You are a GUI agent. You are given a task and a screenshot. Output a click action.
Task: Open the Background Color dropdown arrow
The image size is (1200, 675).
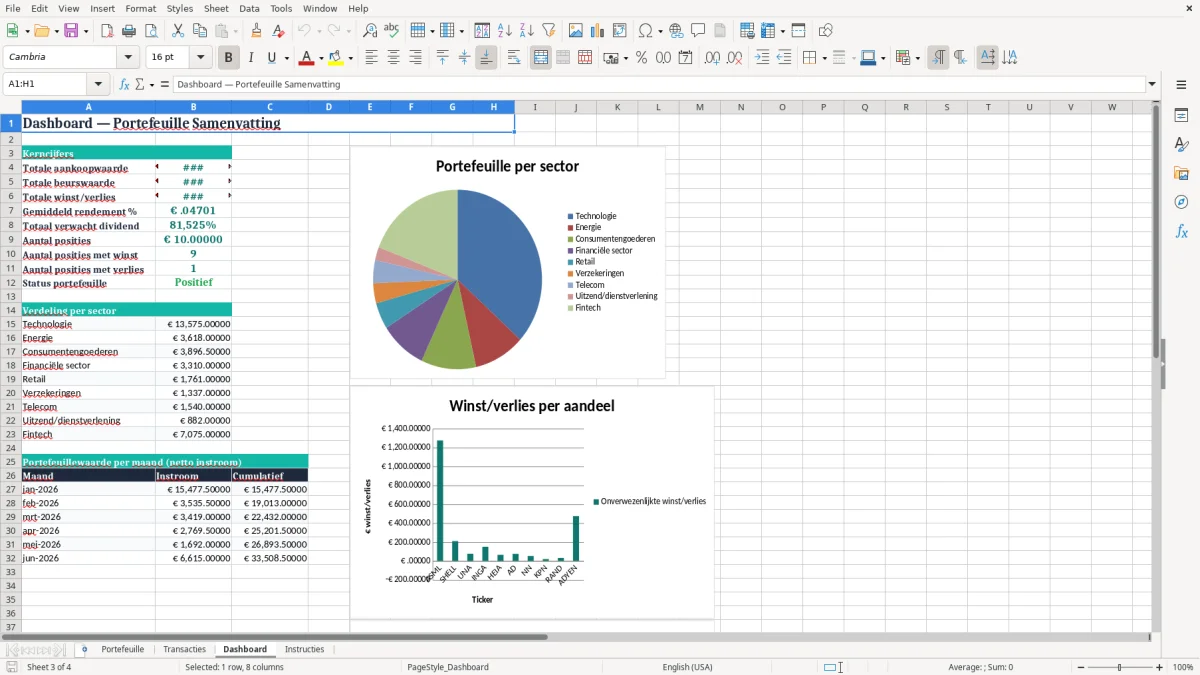[x=350, y=58]
